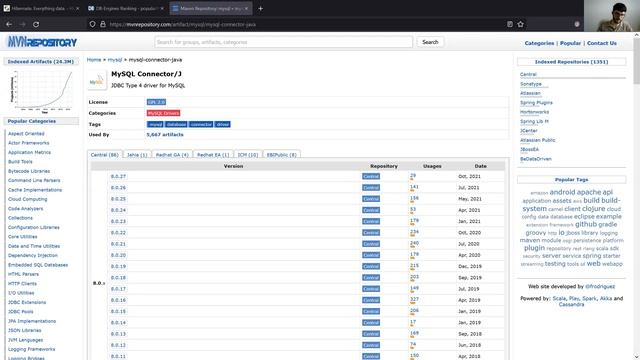Open version 8.0.16
Screen dimensions: 640x360
(x=118, y=300)
